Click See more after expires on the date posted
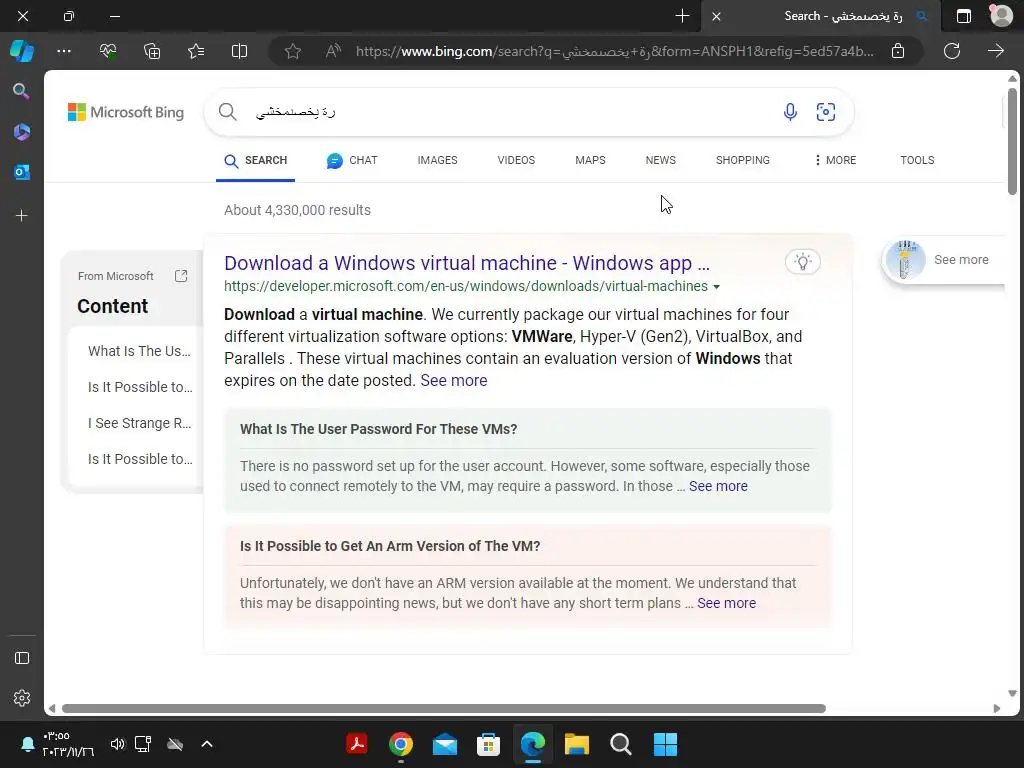1024x768 pixels. 453,381
